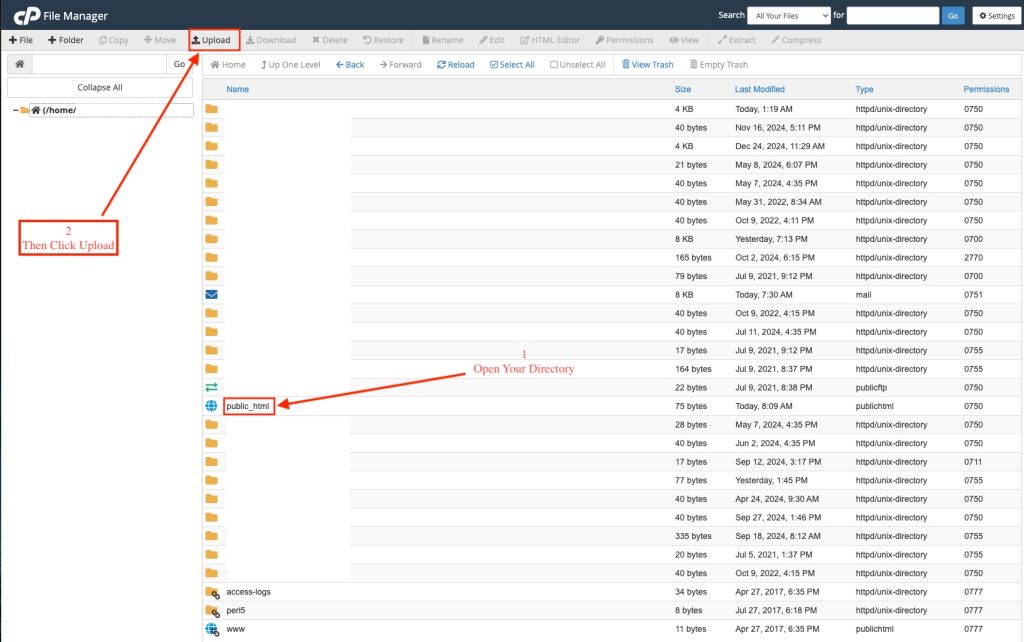Viewport: 1024px width, 642px height.
Task: Click the blue Go search button
Action: tap(953, 16)
